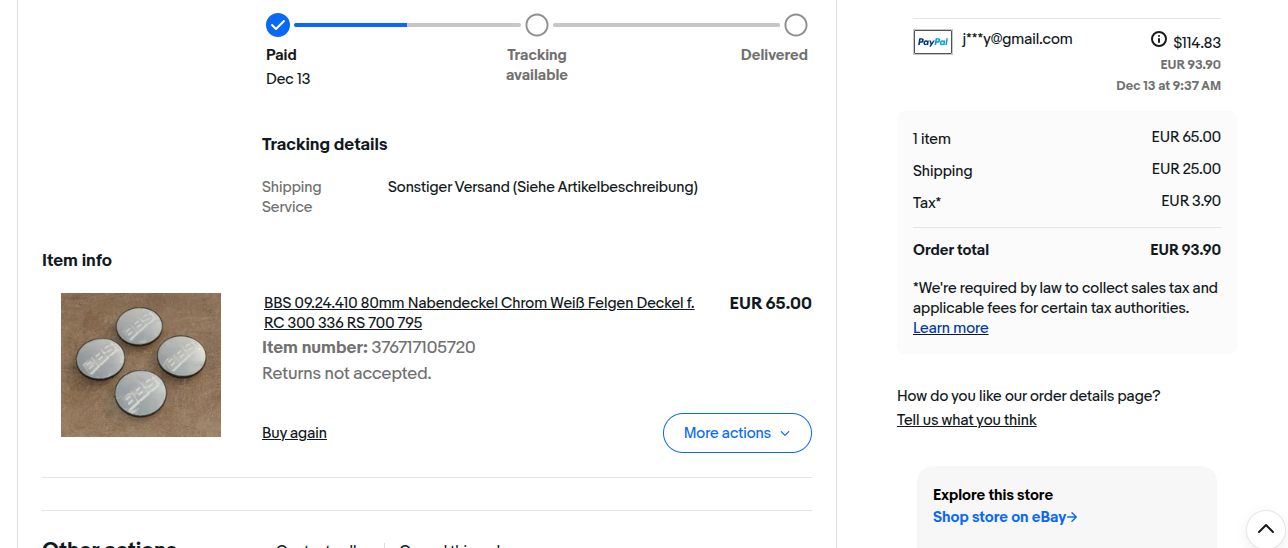Click Tell us what you think
The width and height of the screenshot is (1288, 548).
[966, 420]
